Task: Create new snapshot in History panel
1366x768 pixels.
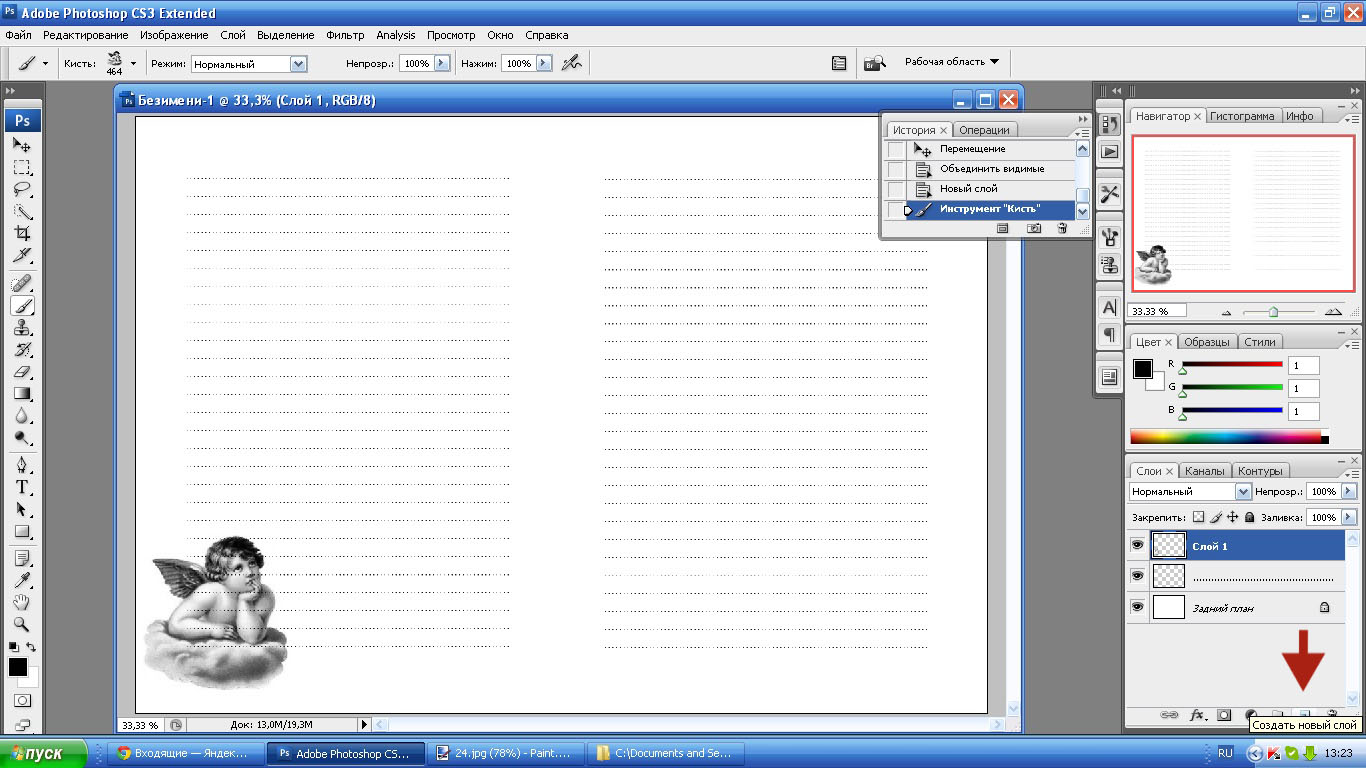Action: pyautogui.click(x=1034, y=228)
